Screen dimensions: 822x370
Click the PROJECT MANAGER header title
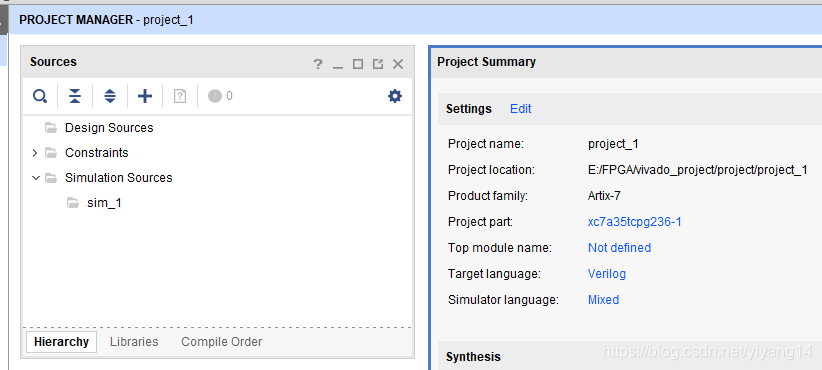point(76,20)
